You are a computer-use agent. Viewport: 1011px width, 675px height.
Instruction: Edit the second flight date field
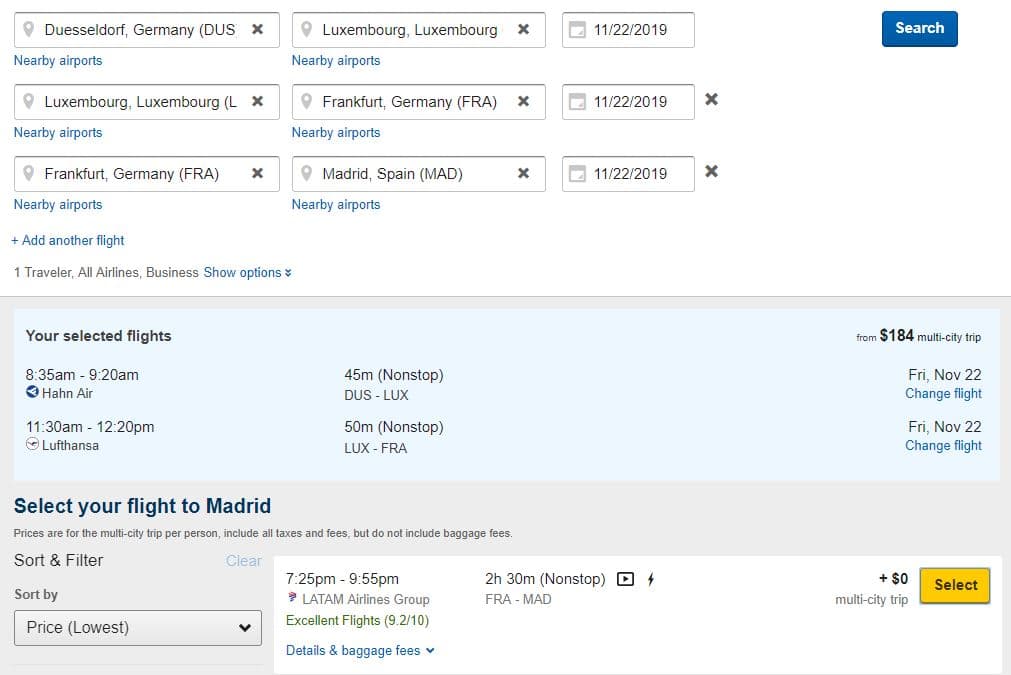(x=638, y=102)
